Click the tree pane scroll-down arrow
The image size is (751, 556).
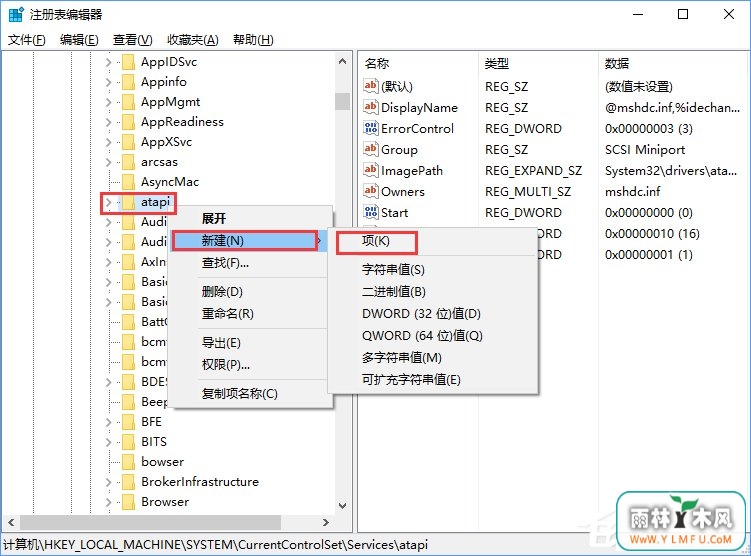342,506
